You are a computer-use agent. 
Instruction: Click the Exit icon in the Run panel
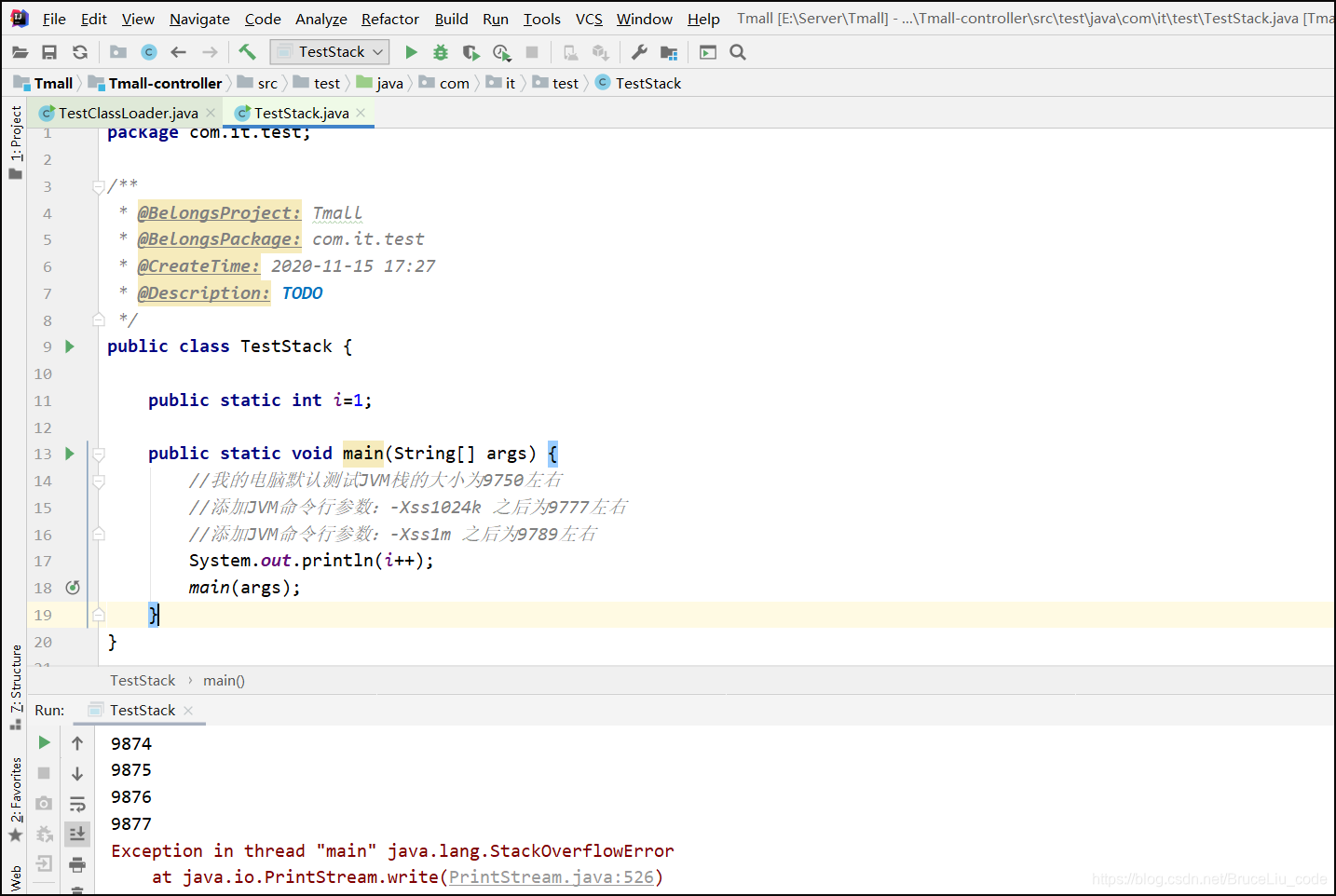pyautogui.click(x=44, y=864)
